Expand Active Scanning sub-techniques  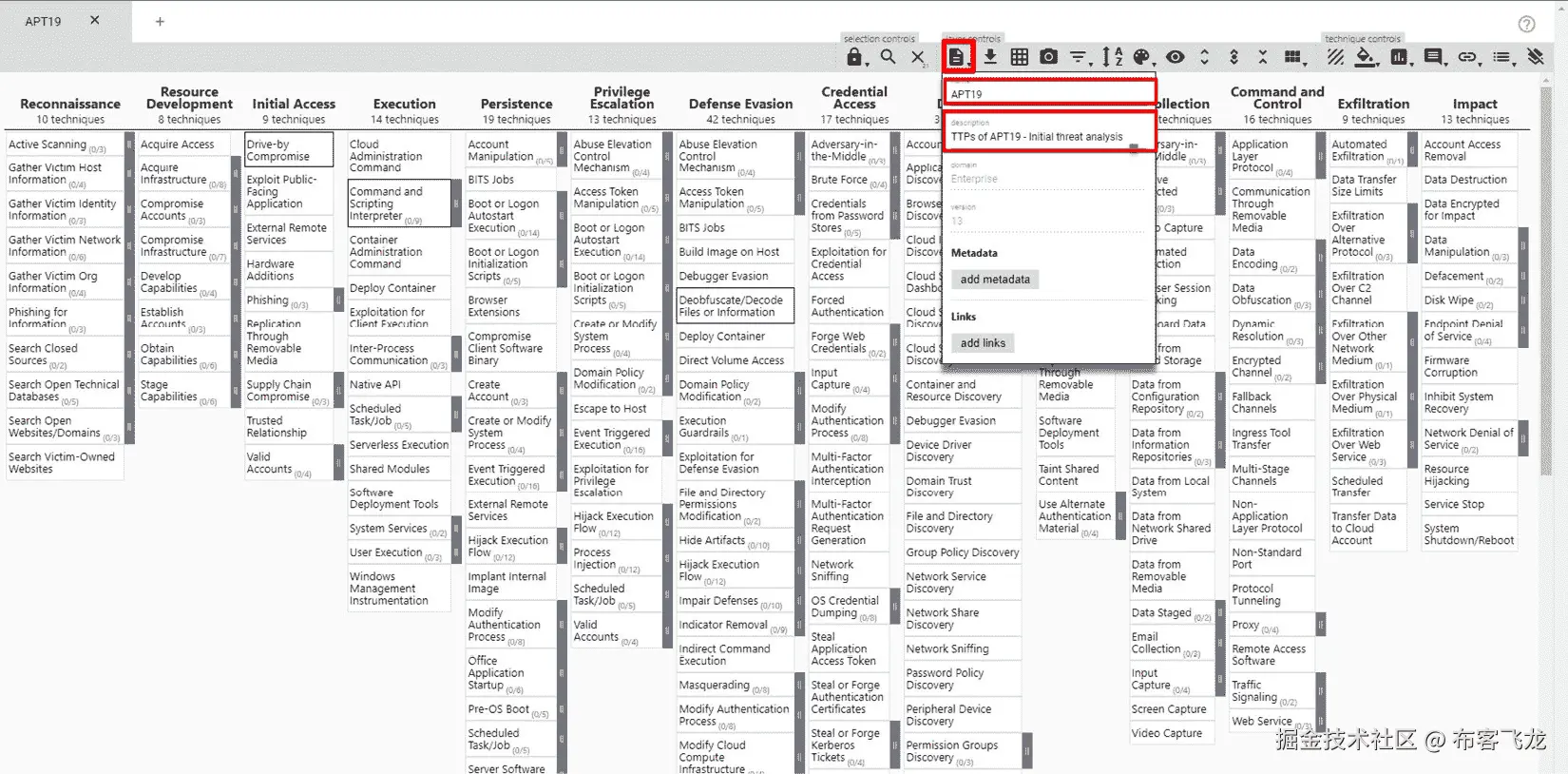tap(129, 145)
